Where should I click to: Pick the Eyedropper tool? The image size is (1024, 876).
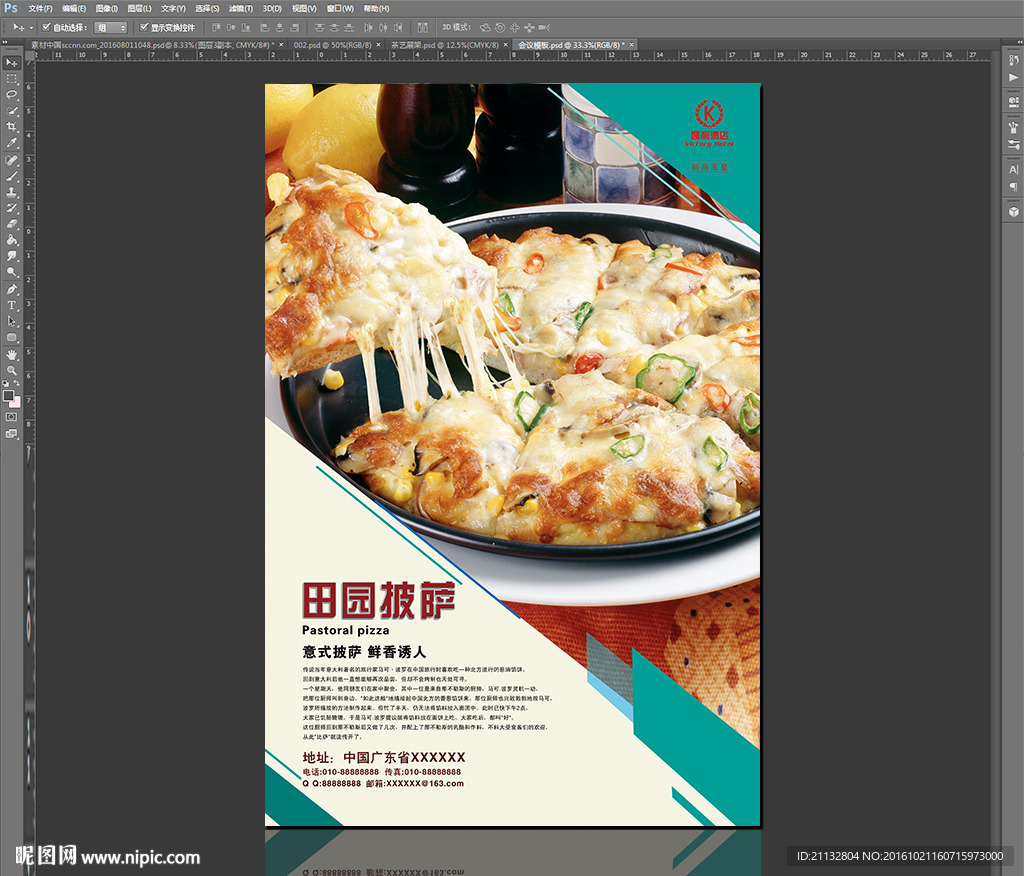click(12, 143)
